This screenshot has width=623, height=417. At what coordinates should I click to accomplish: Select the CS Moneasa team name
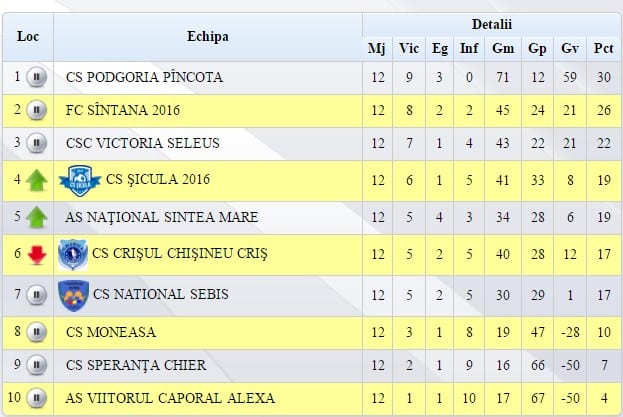click(x=110, y=332)
